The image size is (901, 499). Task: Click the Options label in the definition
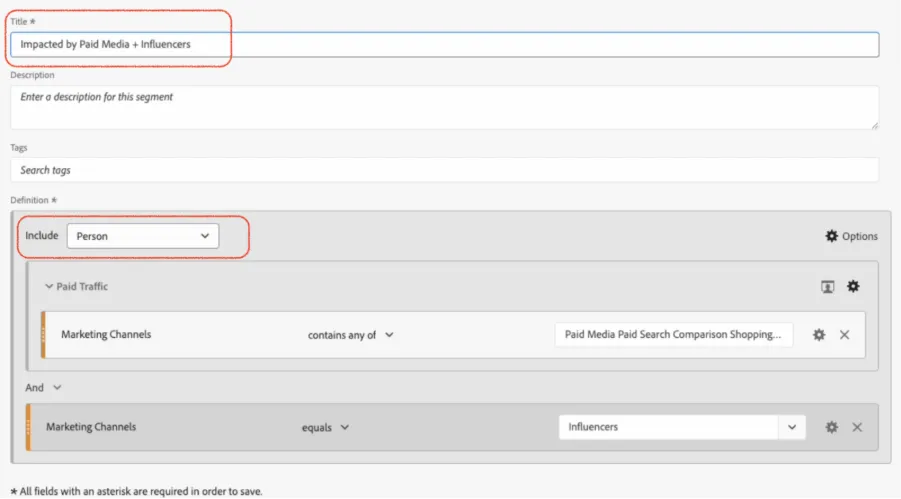coord(860,236)
